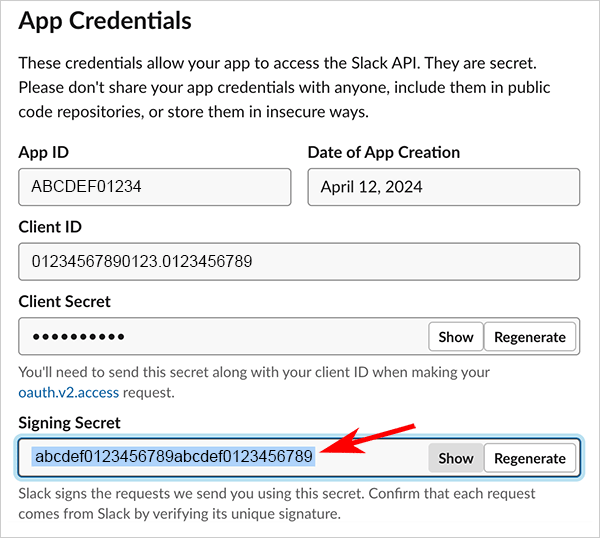Click the Show button for Client Secret

click(455, 337)
